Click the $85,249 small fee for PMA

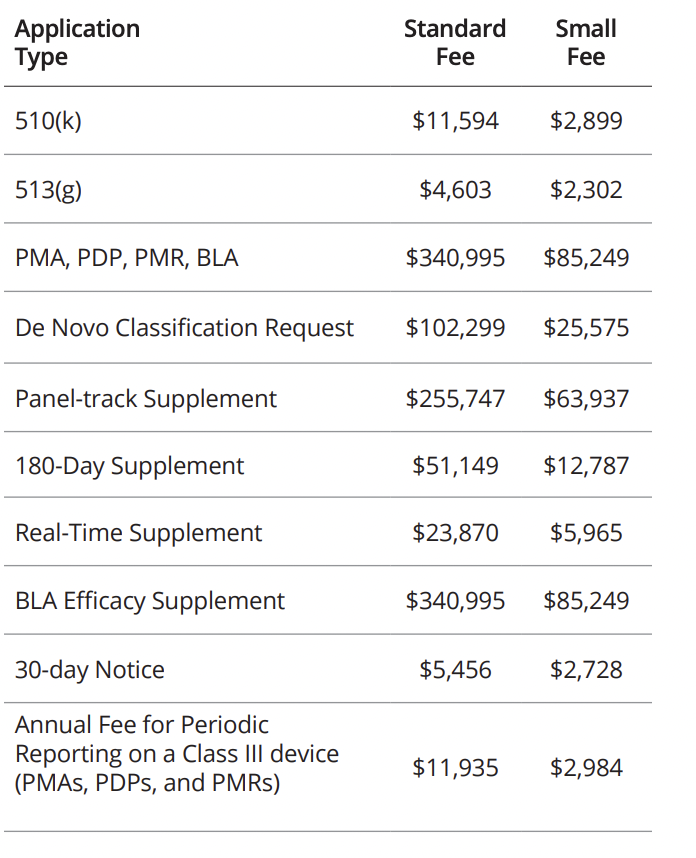[586, 258]
